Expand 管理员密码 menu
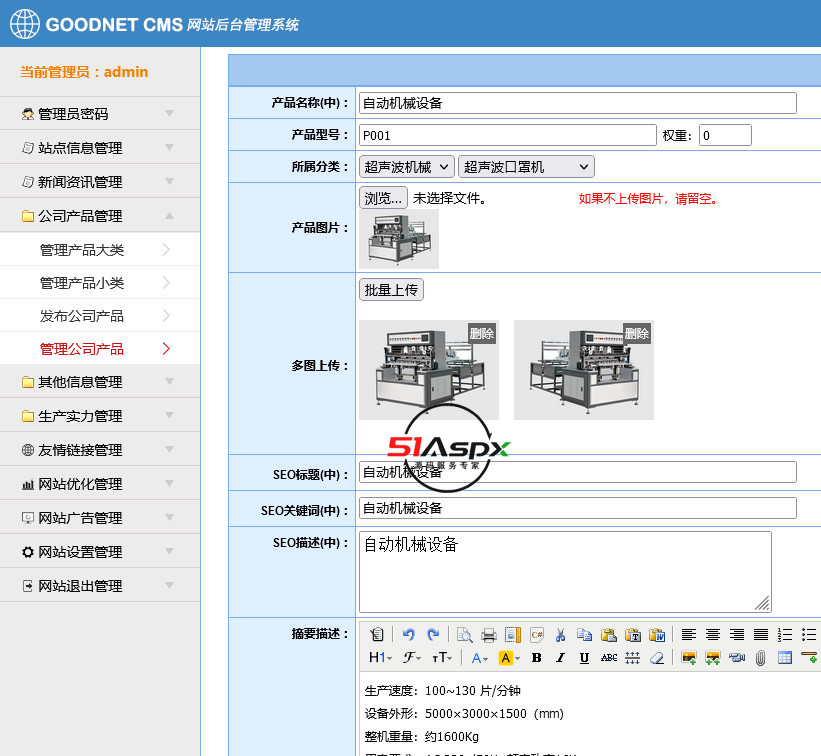The height and width of the screenshot is (756, 821). 100,114
